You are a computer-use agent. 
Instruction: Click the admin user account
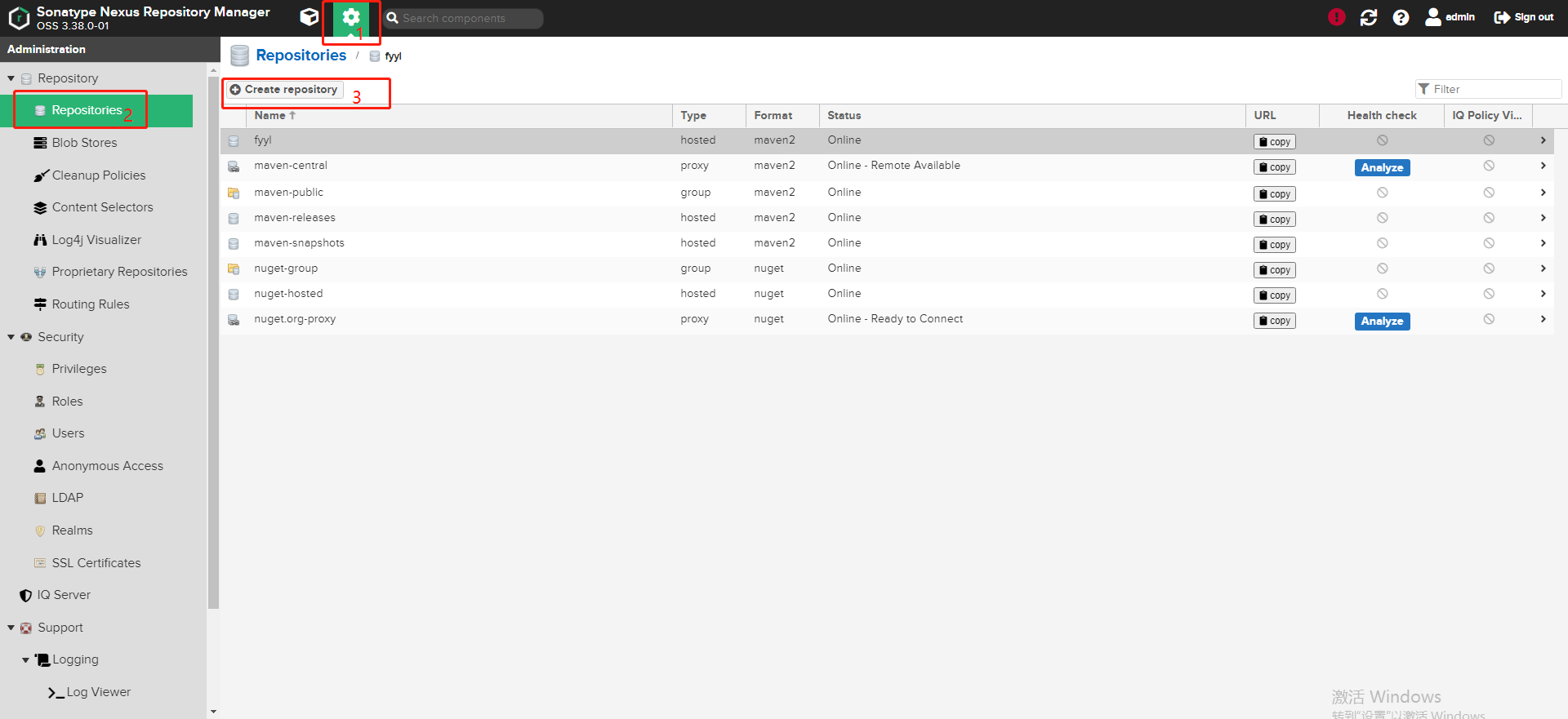coord(1450,17)
